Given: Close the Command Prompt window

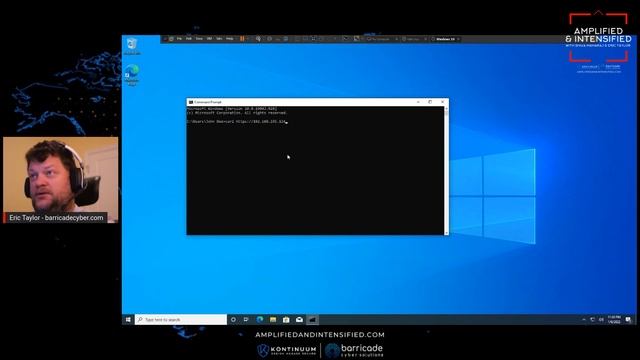Looking at the screenshot, I should 442,102.
